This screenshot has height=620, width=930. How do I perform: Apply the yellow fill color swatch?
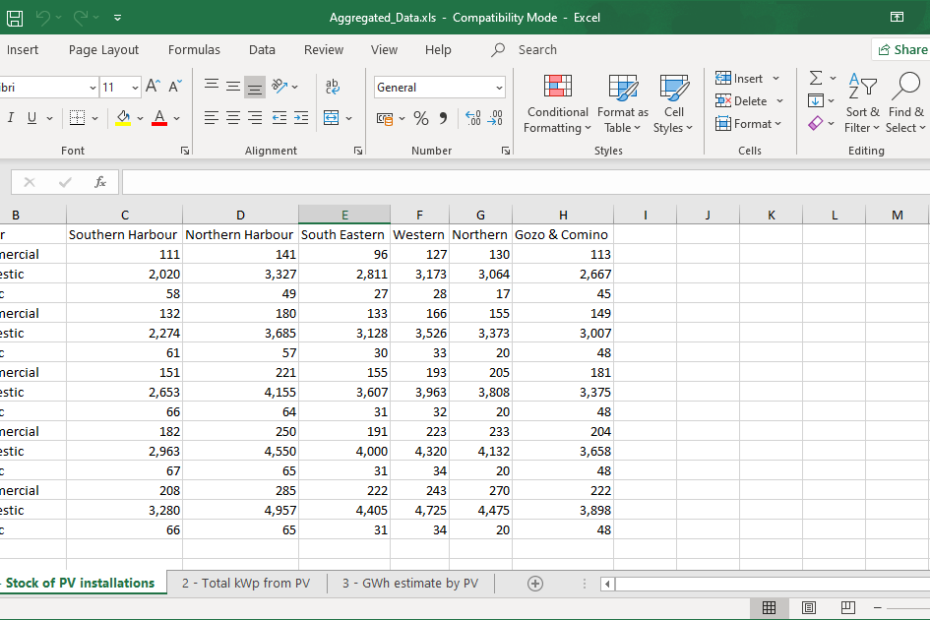click(x=123, y=118)
